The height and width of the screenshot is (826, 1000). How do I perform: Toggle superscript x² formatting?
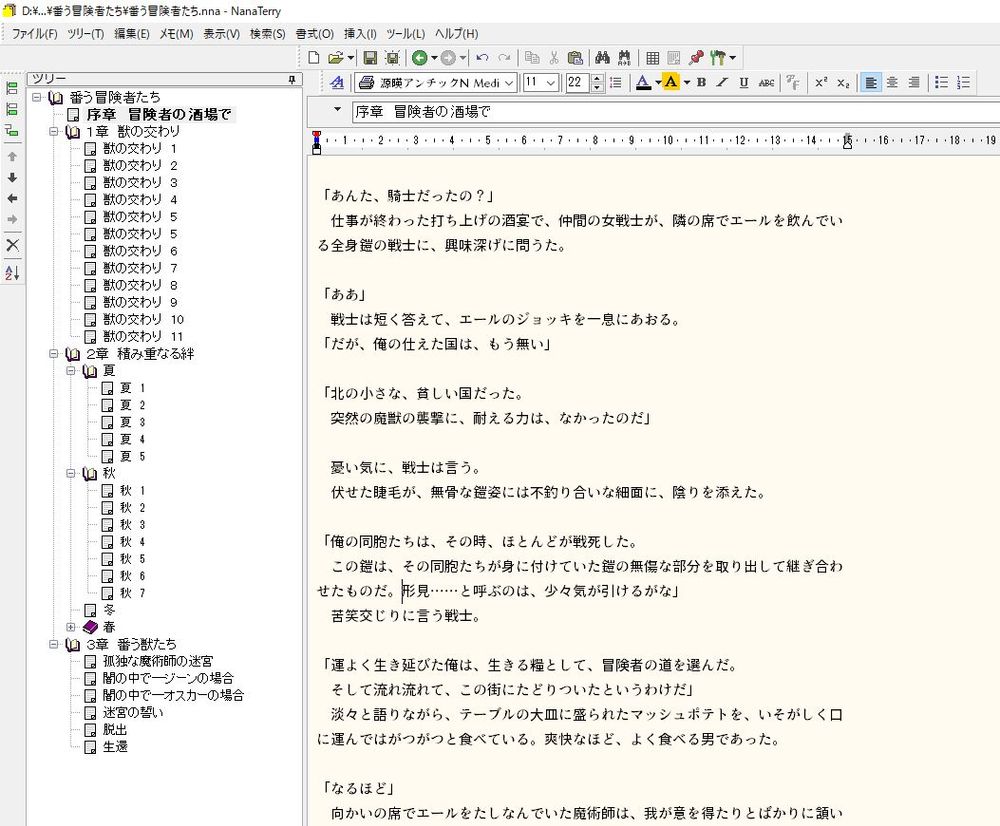tap(821, 82)
